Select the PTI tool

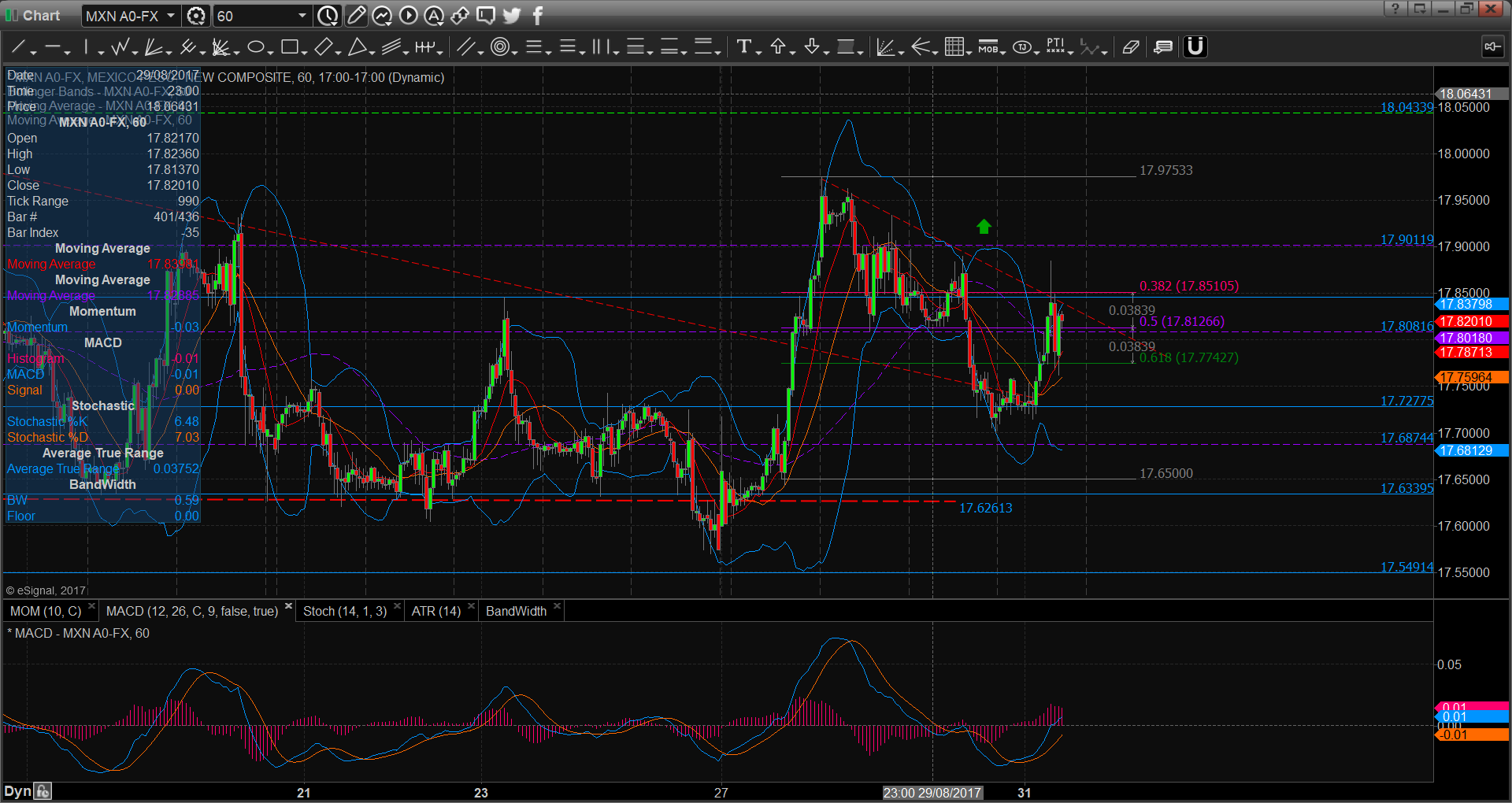coord(1055,47)
